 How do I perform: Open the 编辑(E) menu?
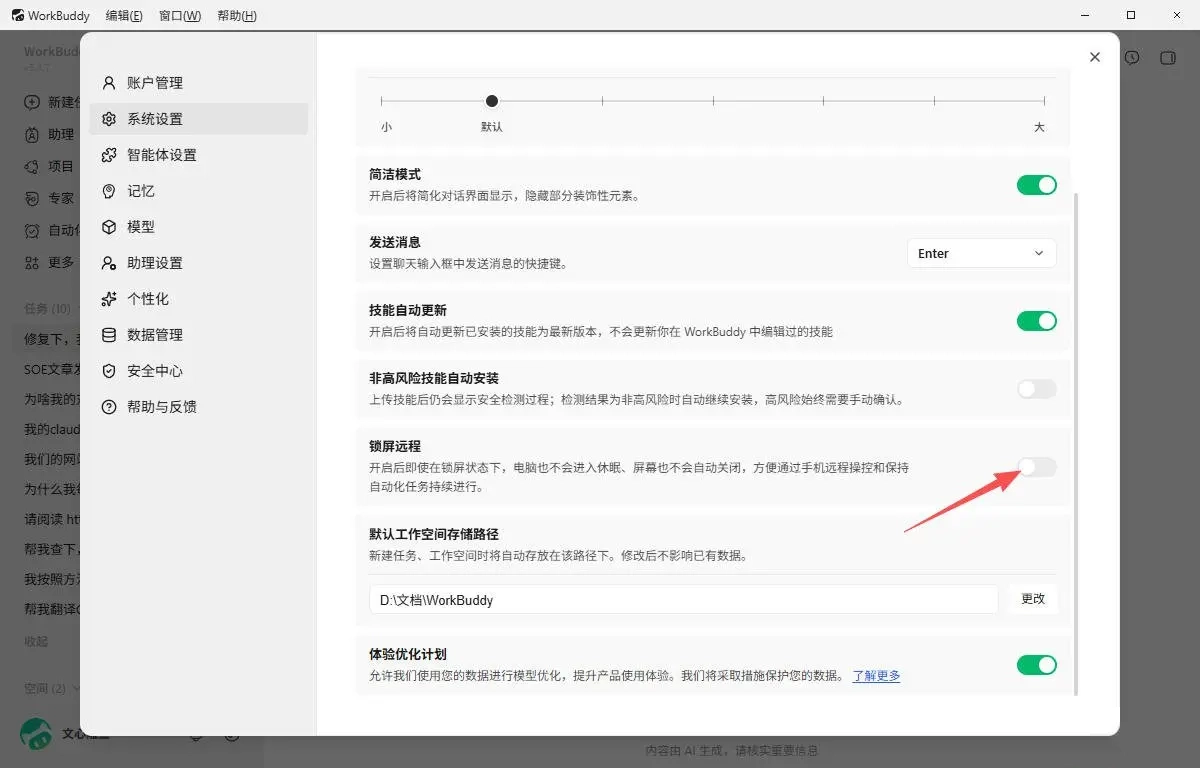coord(124,15)
